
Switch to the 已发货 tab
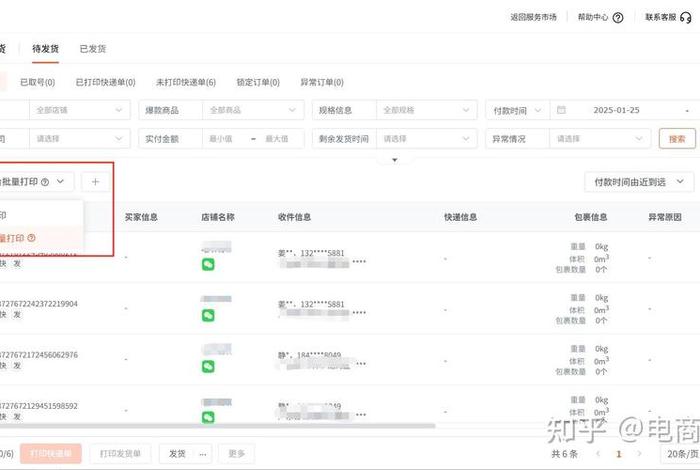93,49
